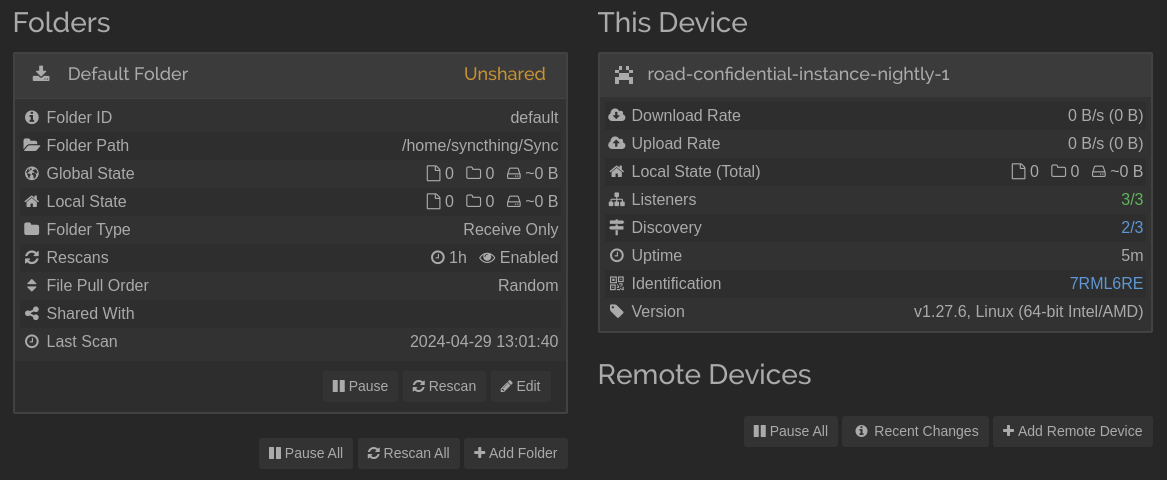Click the Folder ID info icon
This screenshot has width=1167, height=480.
pyautogui.click(x=31, y=118)
